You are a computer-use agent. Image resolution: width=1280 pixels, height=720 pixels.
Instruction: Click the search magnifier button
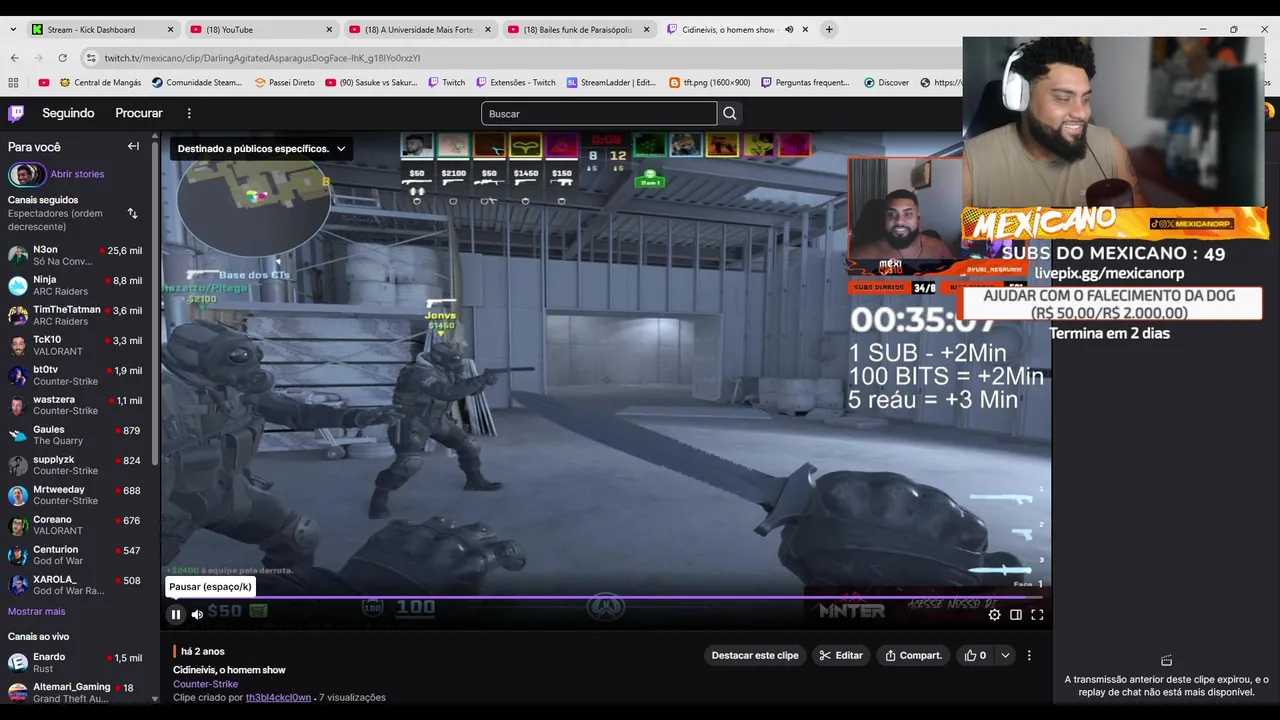pyautogui.click(x=730, y=113)
